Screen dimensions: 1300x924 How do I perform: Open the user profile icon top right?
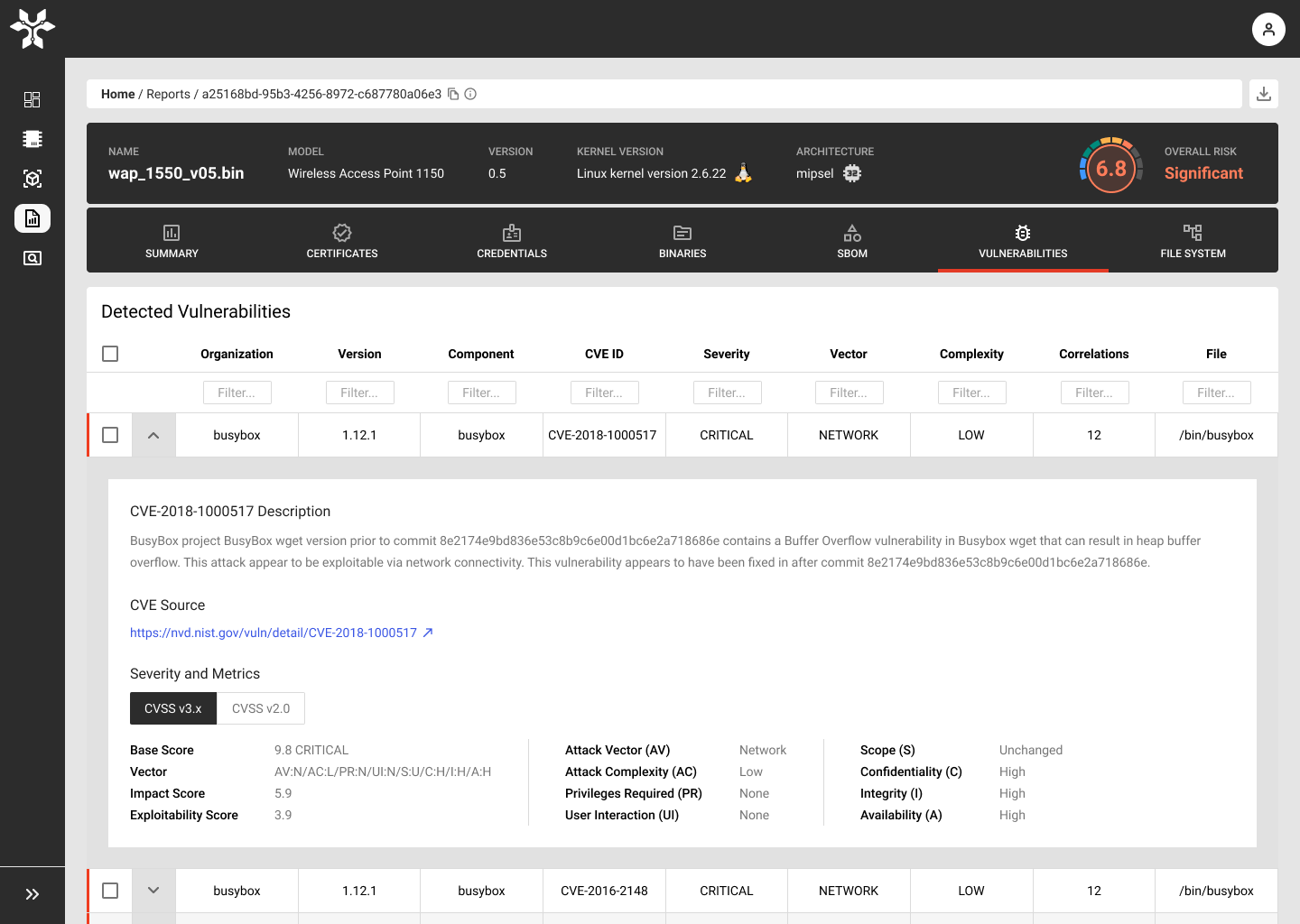click(1268, 29)
